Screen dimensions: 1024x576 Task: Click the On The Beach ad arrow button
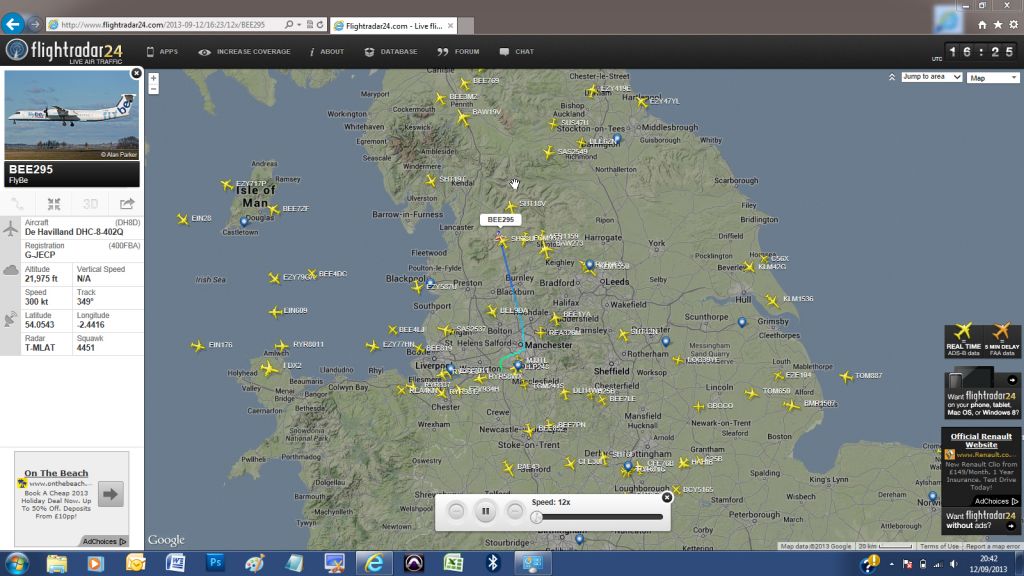(110, 494)
